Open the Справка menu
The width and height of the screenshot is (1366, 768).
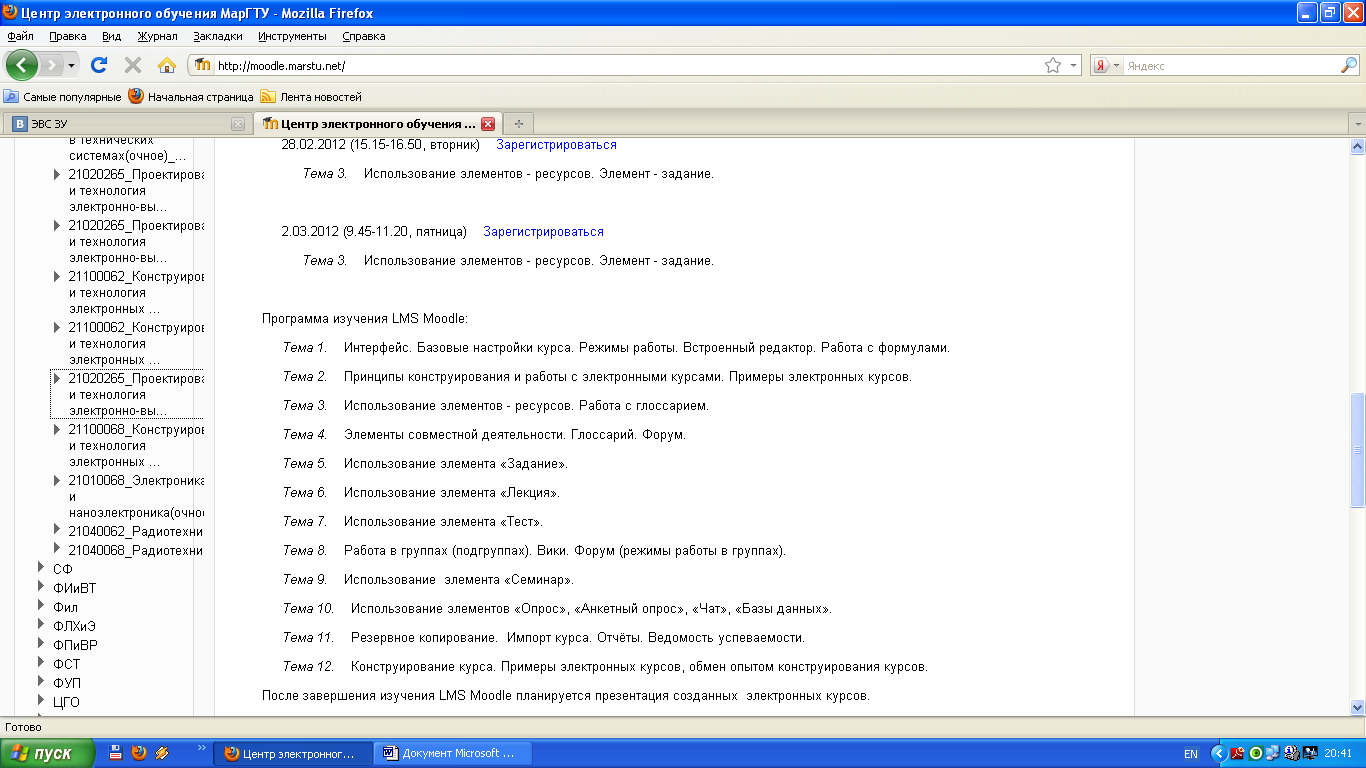click(x=363, y=36)
